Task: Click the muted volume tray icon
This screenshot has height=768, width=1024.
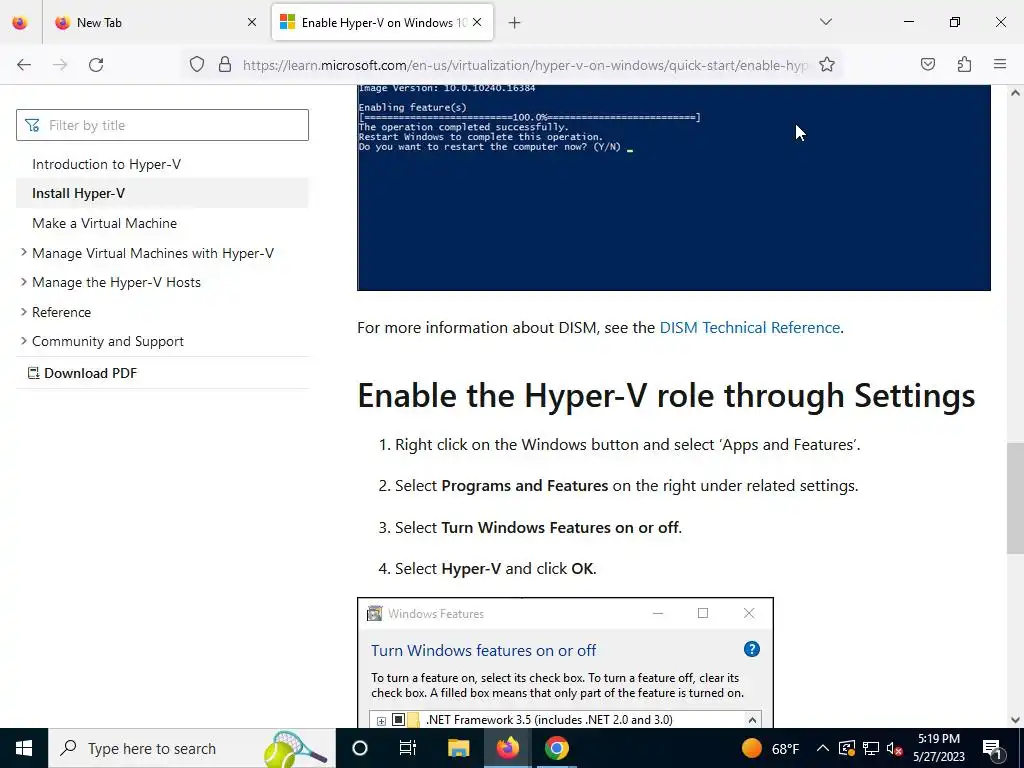Action: click(894, 748)
